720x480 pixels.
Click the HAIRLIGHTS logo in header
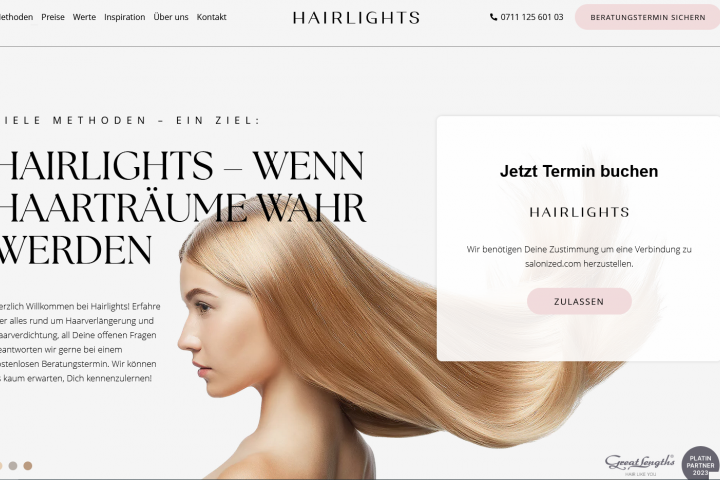pyautogui.click(x=356, y=18)
